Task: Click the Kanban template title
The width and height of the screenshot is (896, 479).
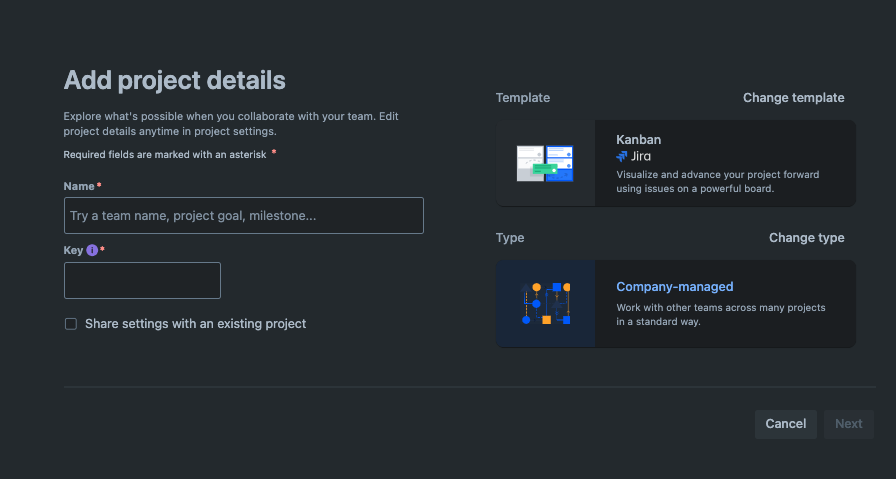Action: pos(638,139)
